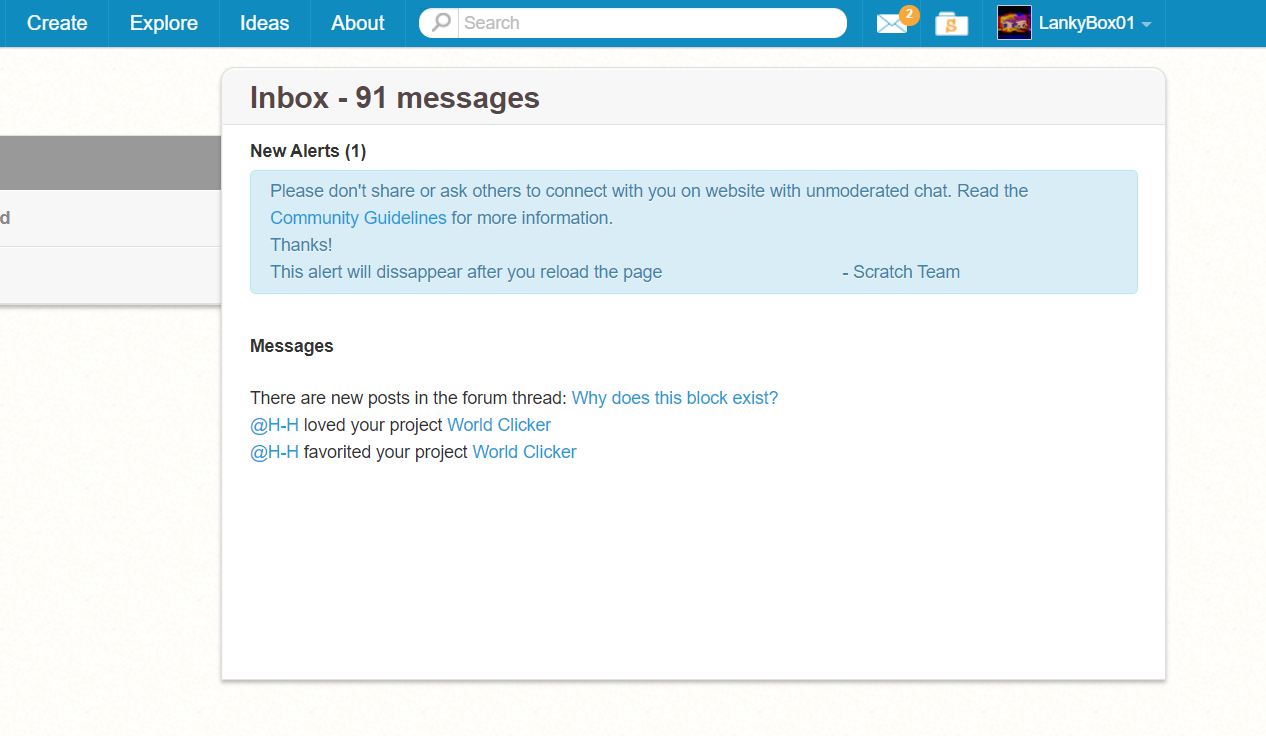This screenshot has width=1266, height=736.
Task: Open @H-H profile in loved message
Action: click(274, 425)
